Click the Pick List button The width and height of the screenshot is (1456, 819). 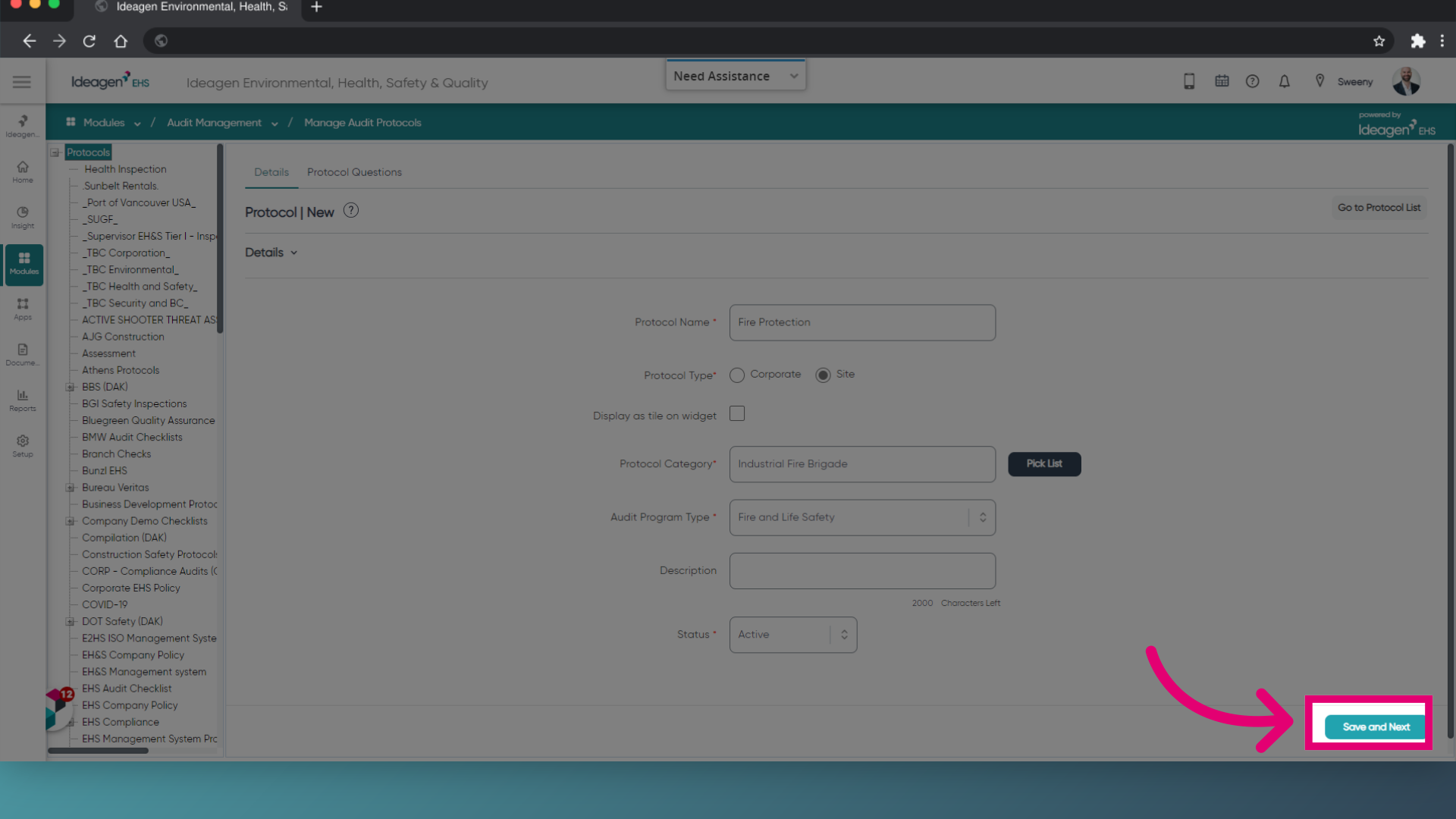tap(1044, 463)
